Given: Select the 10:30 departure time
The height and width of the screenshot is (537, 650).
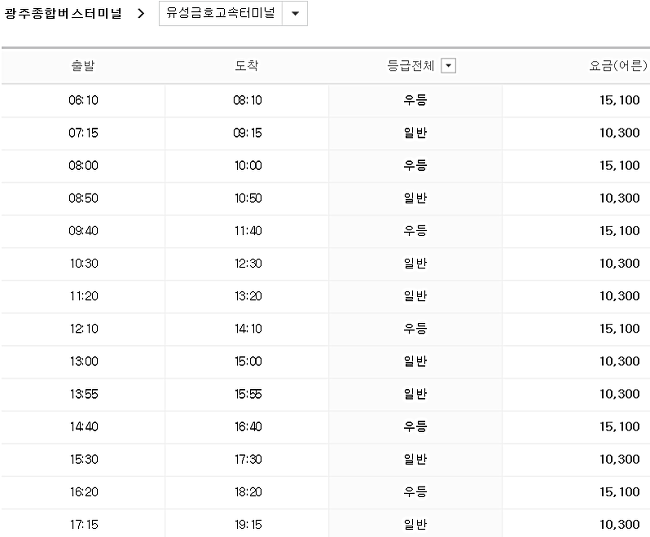Looking at the screenshot, I should pos(84,263).
